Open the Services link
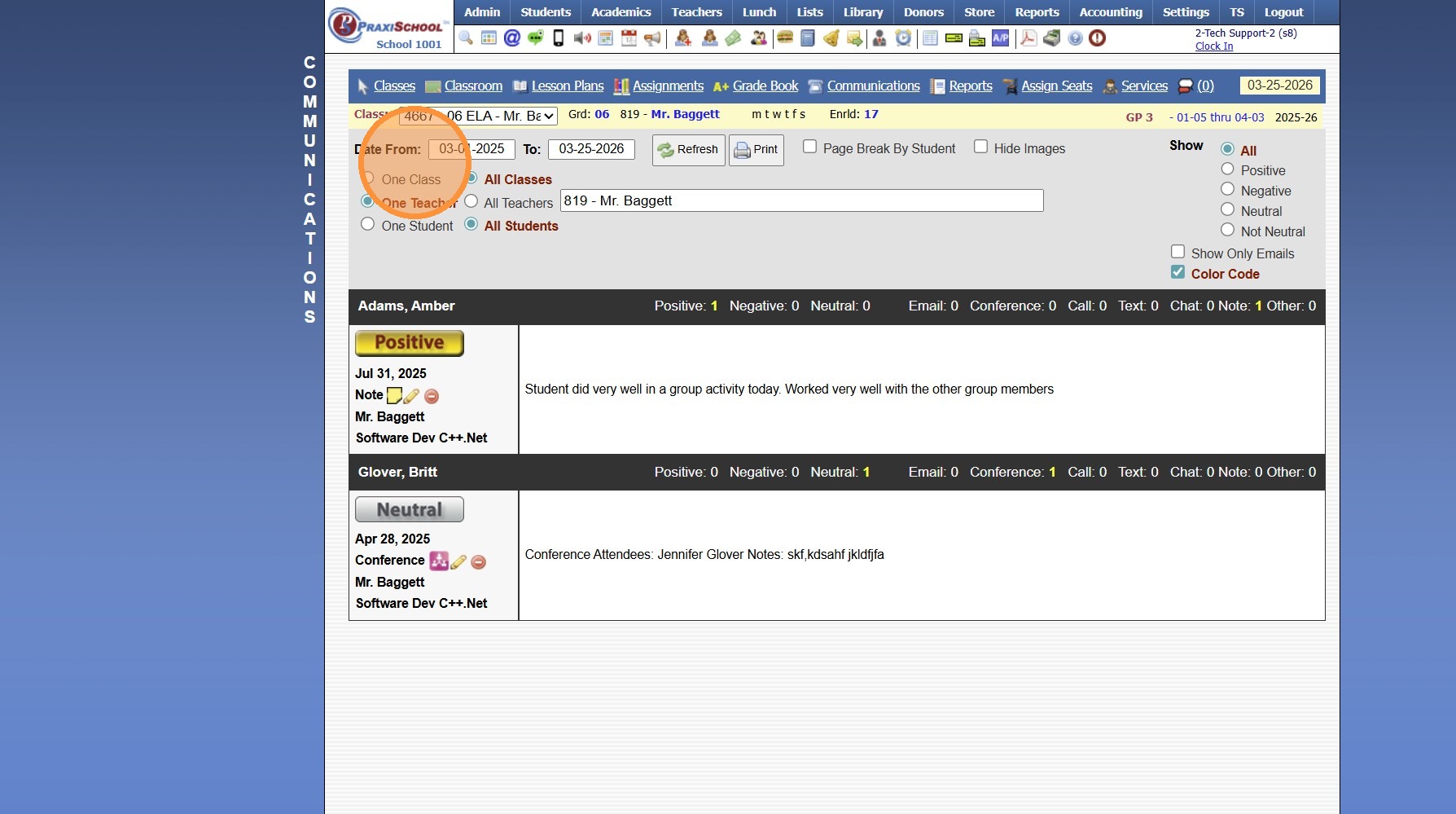Image resolution: width=1456 pixels, height=814 pixels. [x=1144, y=86]
